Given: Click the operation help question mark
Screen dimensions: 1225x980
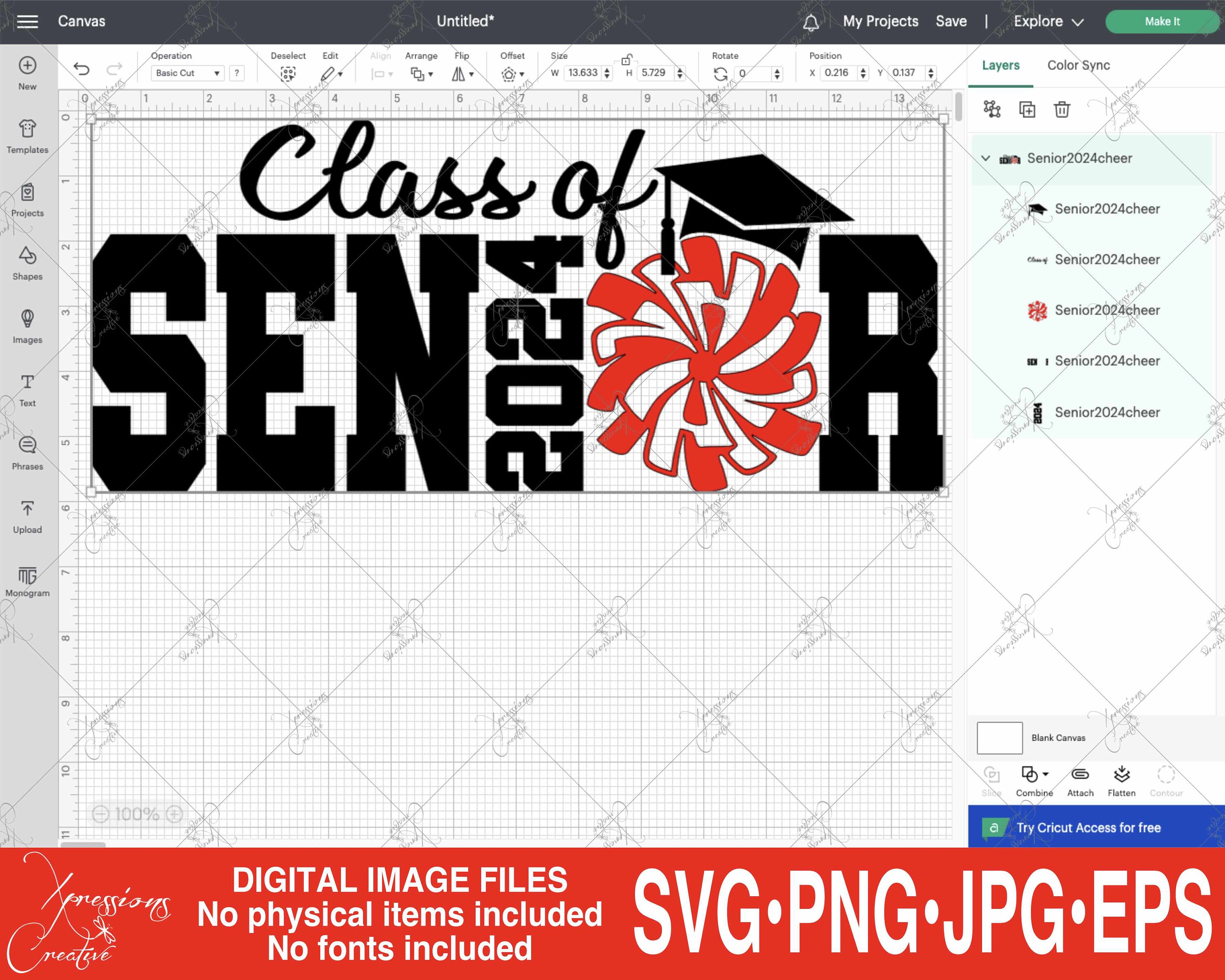Looking at the screenshot, I should (x=236, y=73).
